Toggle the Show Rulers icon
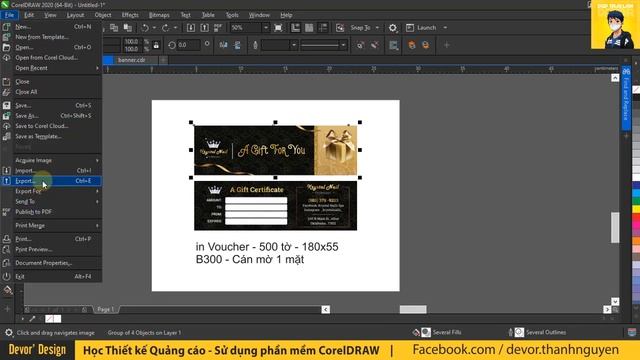Image resolution: width=640 pixels, height=360 pixels. [x=295, y=28]
